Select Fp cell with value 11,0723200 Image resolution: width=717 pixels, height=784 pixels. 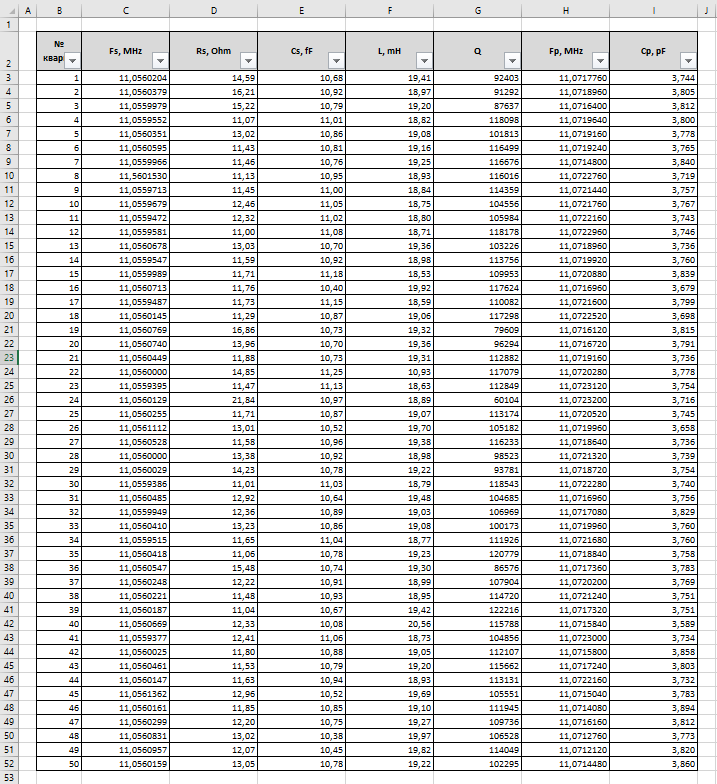566,400
